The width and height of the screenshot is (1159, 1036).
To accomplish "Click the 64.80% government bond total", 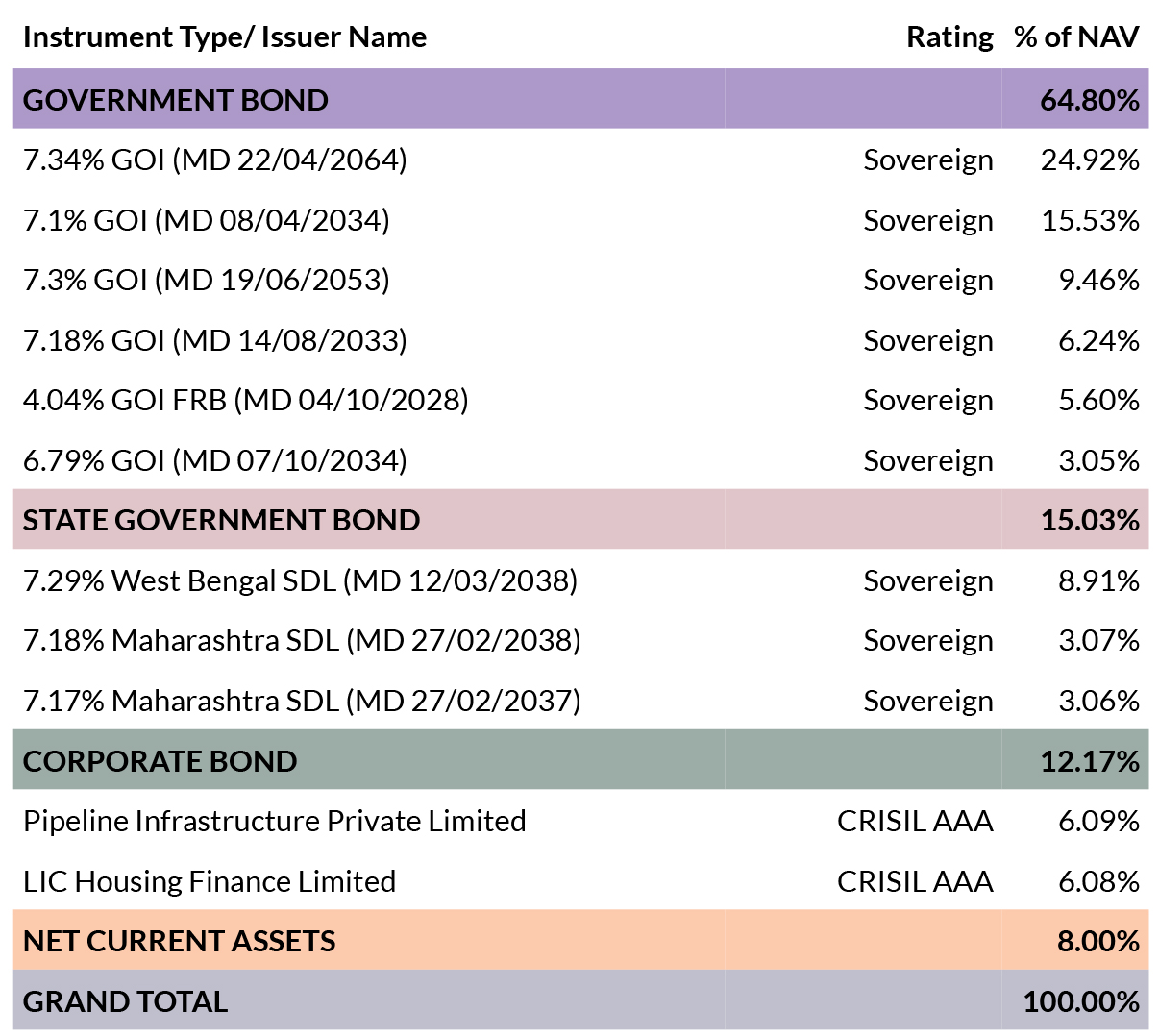I will 1090,100.
